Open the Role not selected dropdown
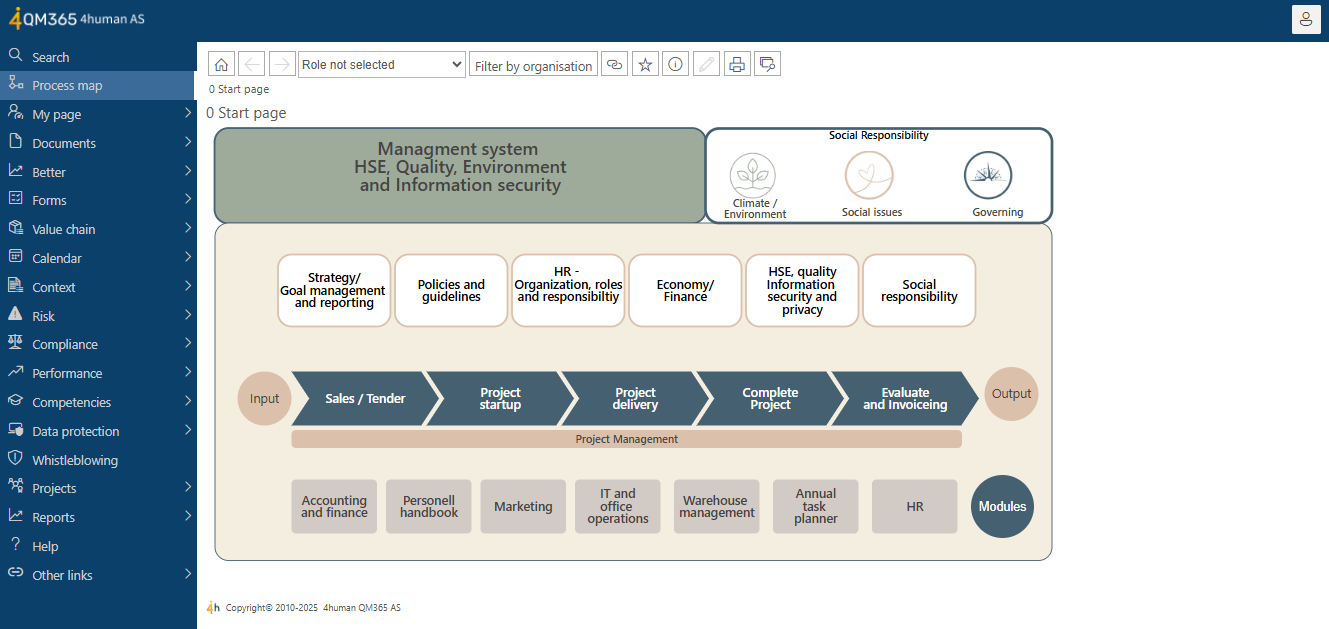This screenshot has width=1329, height=629. pyautogui.click(x=382, y=64)
